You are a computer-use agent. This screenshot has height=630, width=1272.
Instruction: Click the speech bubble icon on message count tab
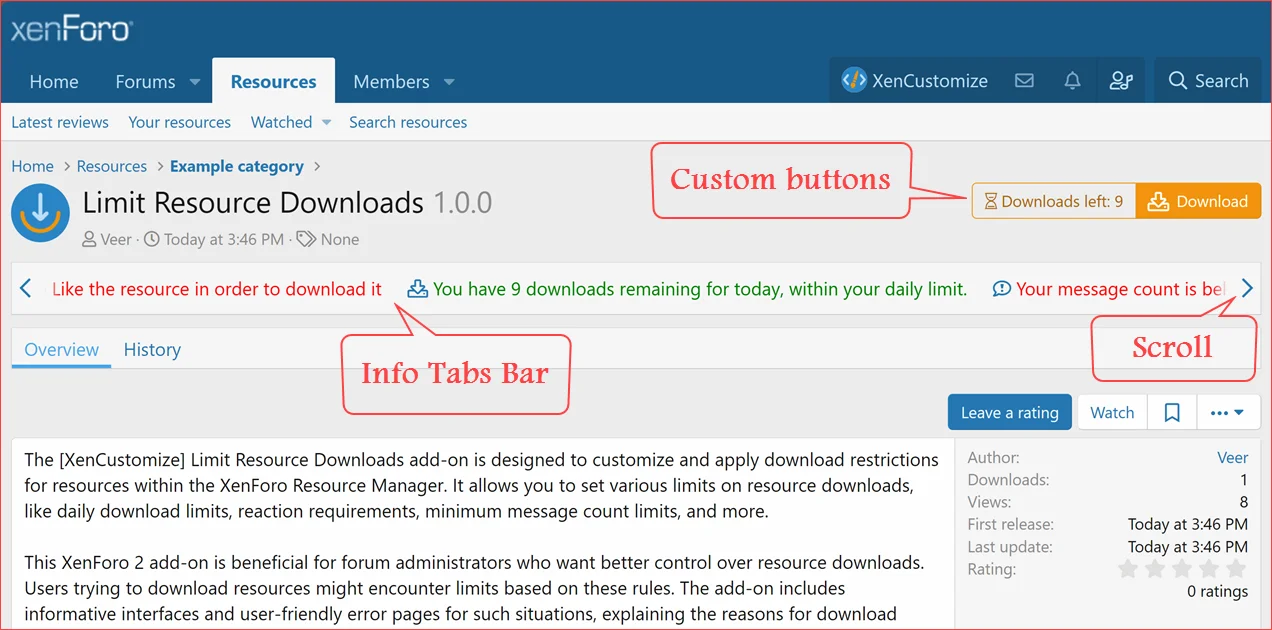coord(1002,289)
